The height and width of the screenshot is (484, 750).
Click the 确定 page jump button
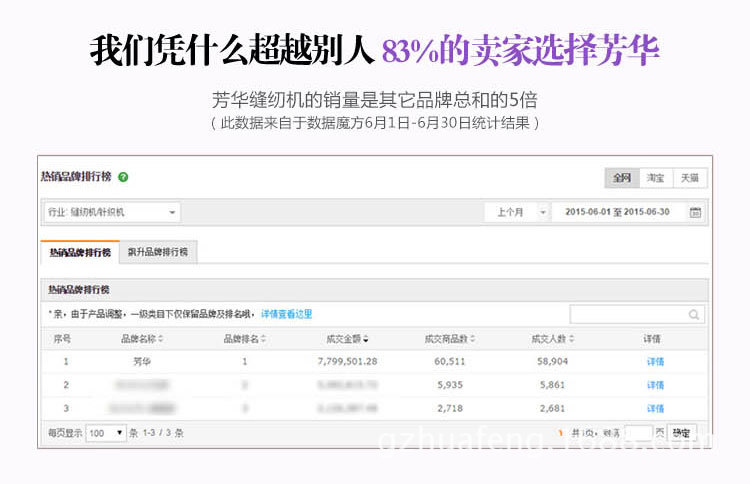pyautogui.click(x=681, y=433)
